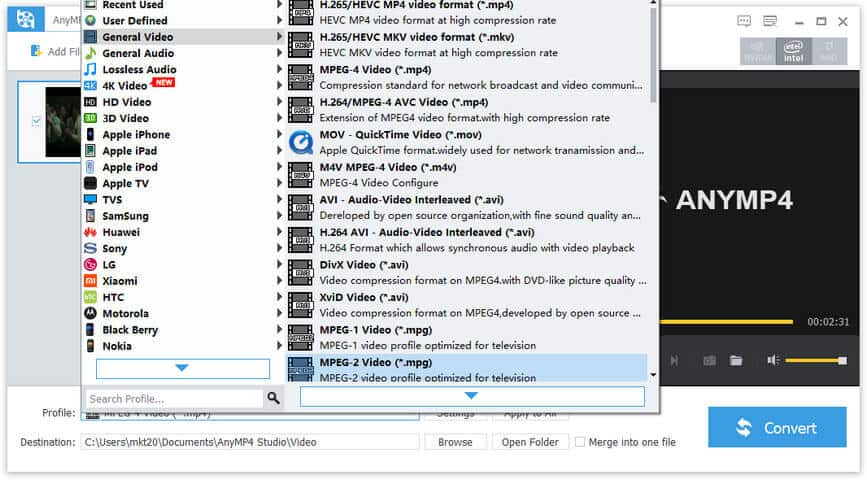Click the XviD Video film icon
Viewport: 867px width, 480px height.
301,305
